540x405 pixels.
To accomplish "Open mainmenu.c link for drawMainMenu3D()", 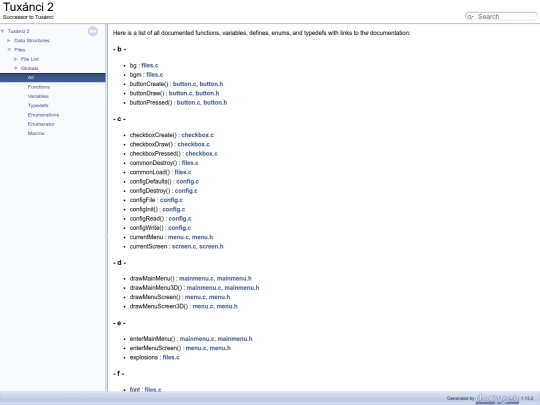I will click(x=204, y=288).
